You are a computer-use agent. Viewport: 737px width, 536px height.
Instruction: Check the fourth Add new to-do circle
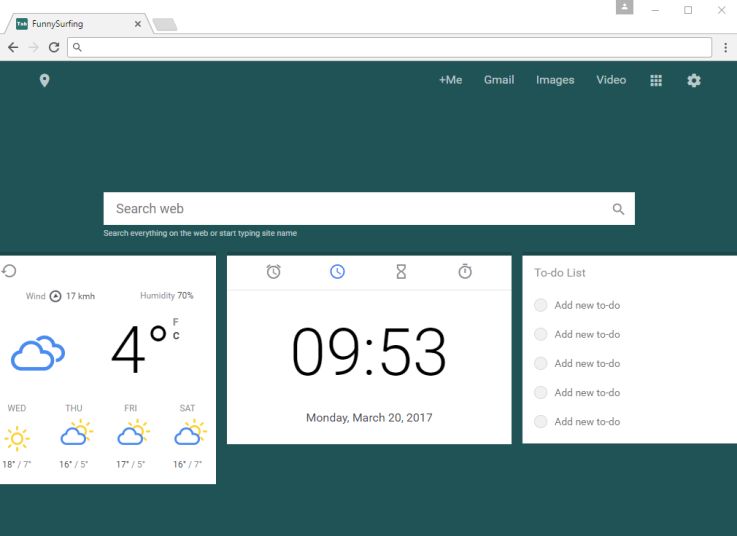click(x=541, y=393)
